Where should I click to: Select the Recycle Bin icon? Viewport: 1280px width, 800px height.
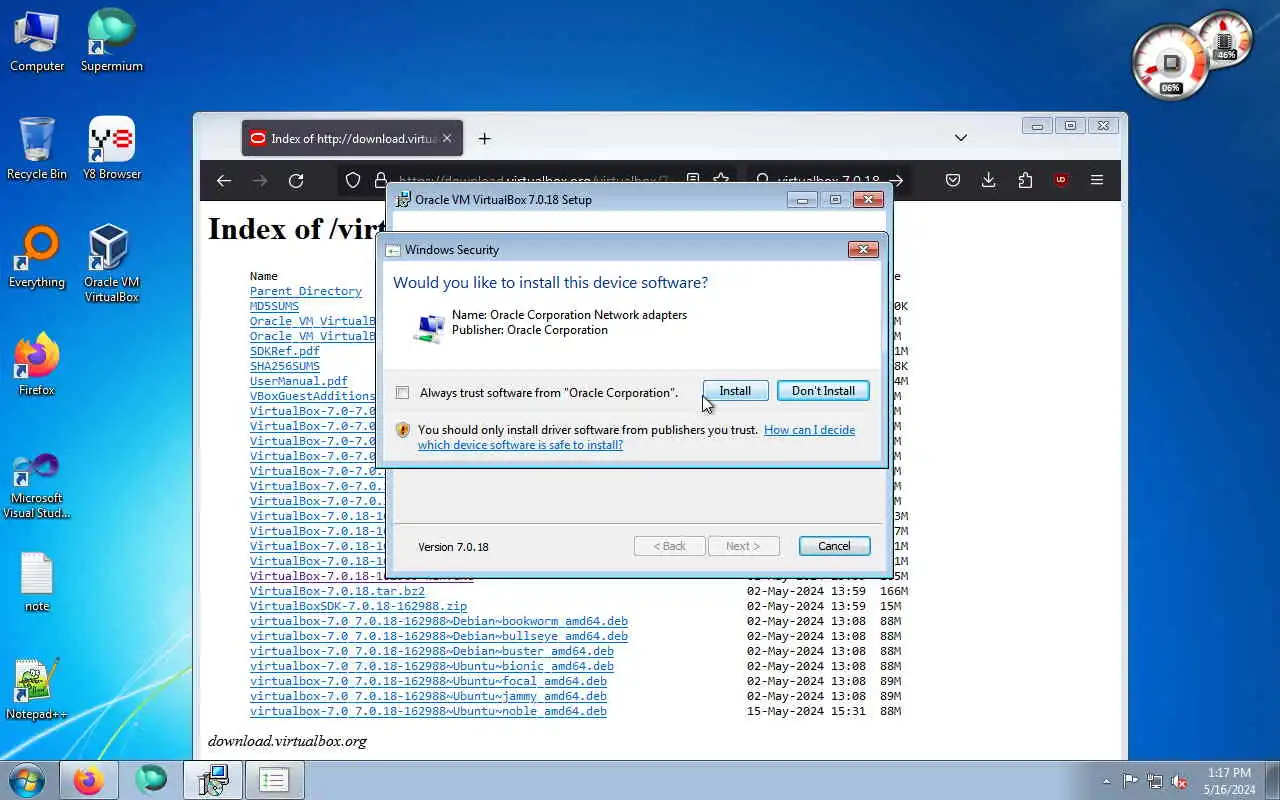click(x=37, y=149)
